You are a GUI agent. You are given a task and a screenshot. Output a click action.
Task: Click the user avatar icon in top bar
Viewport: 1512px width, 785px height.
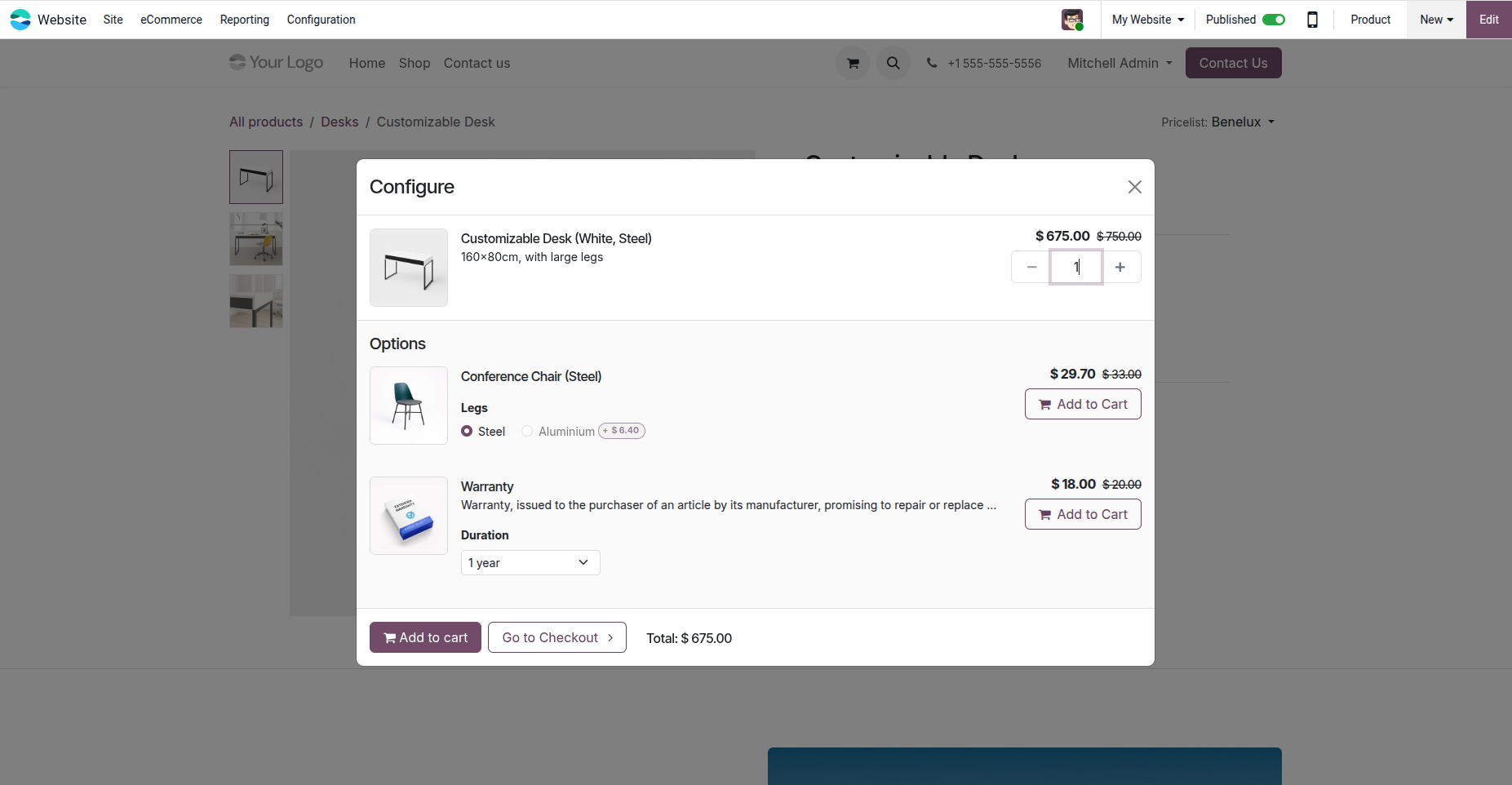1072,20
